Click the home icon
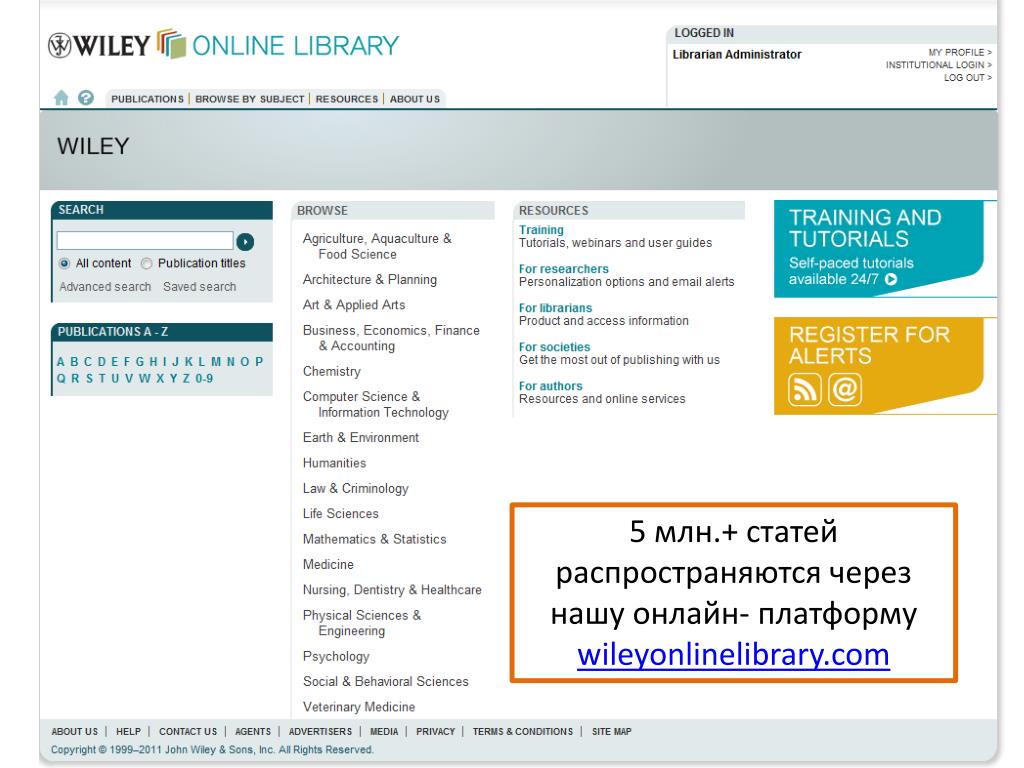Viewport: 1024px width, 768px height. pos(61,98)
